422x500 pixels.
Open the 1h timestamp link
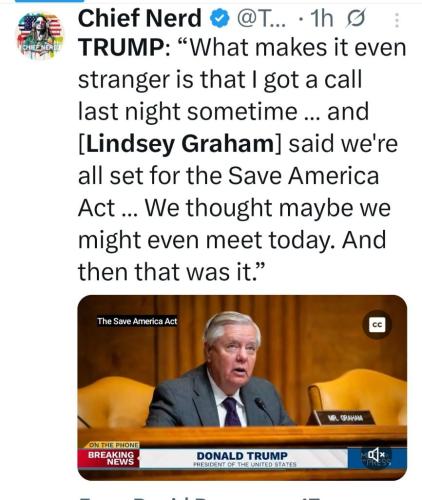[x=321, y=19]
